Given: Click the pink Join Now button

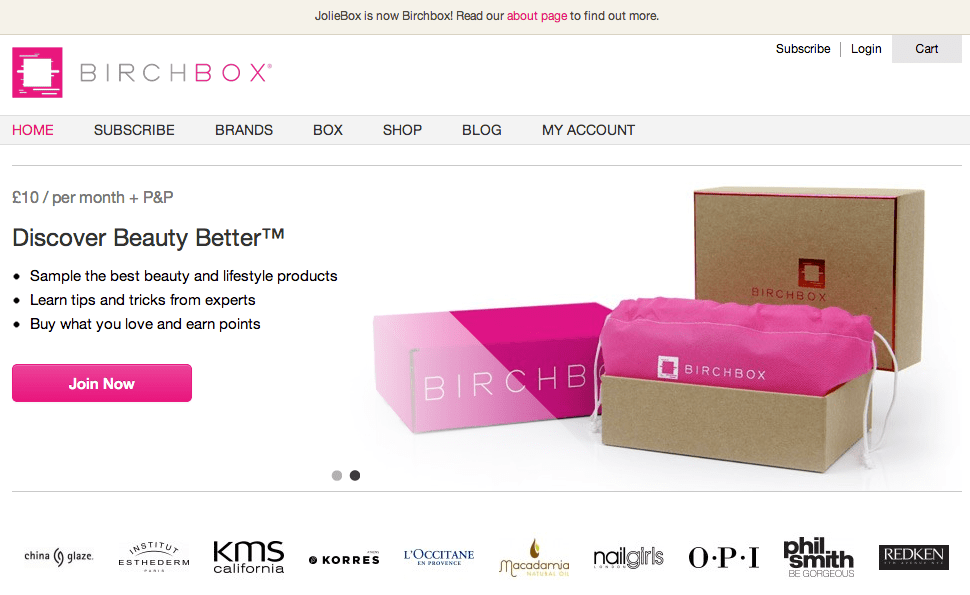Looking at the screenshot, I should tap(101, 383).
